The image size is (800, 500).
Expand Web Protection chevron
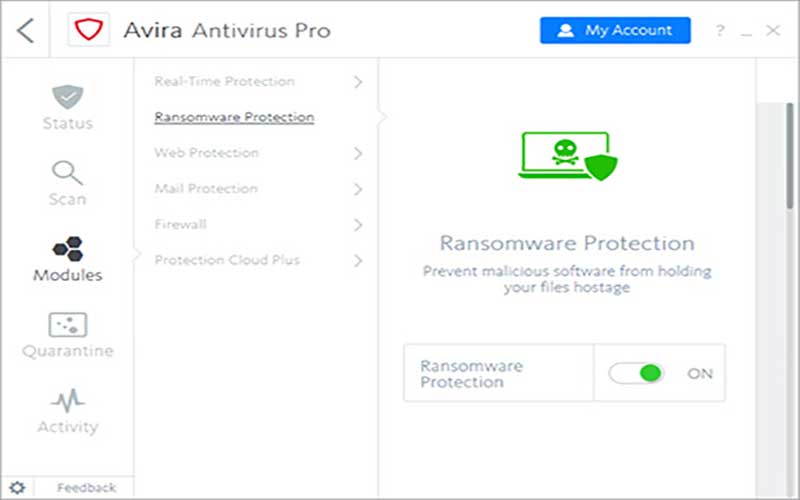(358, 153)
